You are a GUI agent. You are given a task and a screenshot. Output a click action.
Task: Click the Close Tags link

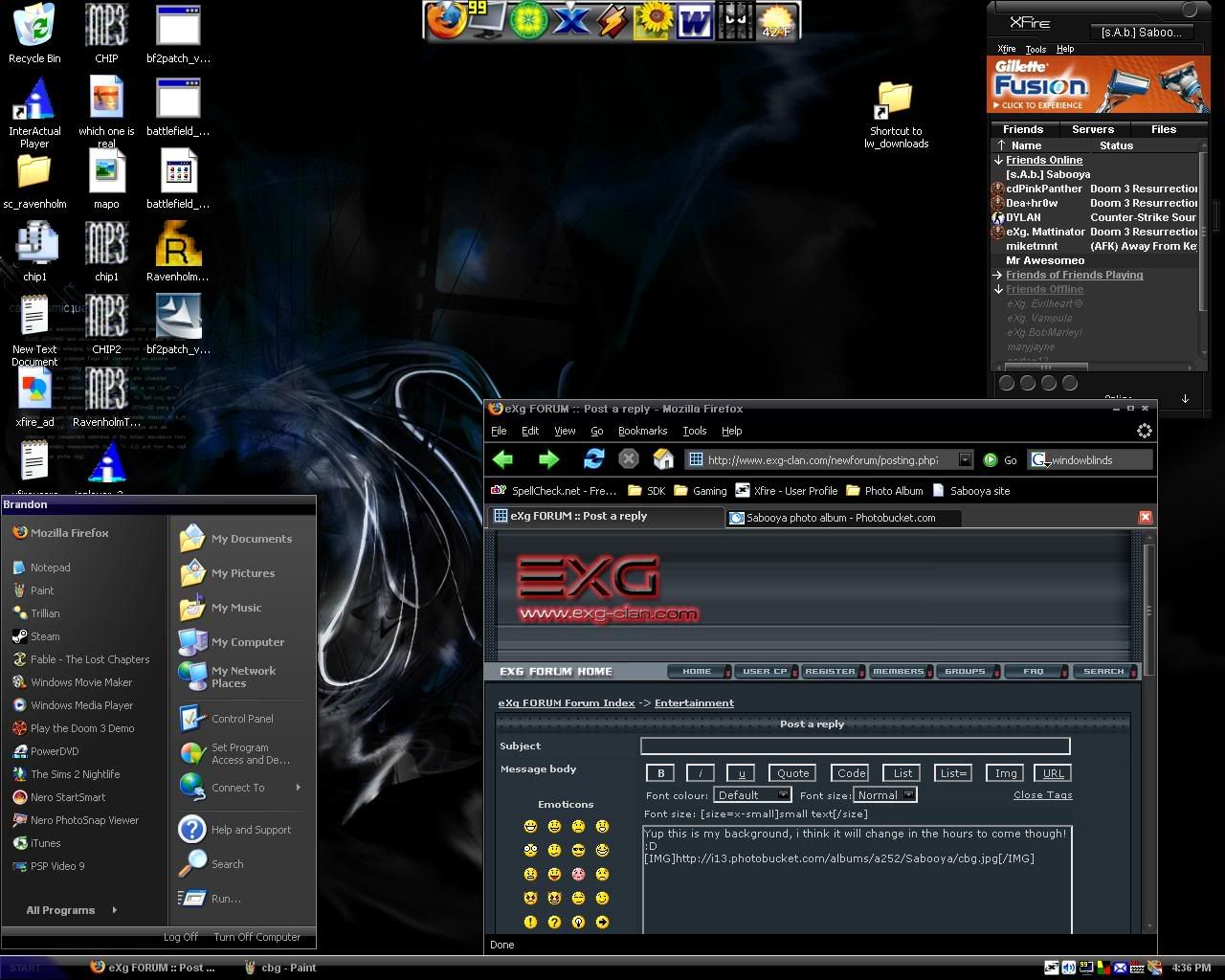tap(1043, 794)
